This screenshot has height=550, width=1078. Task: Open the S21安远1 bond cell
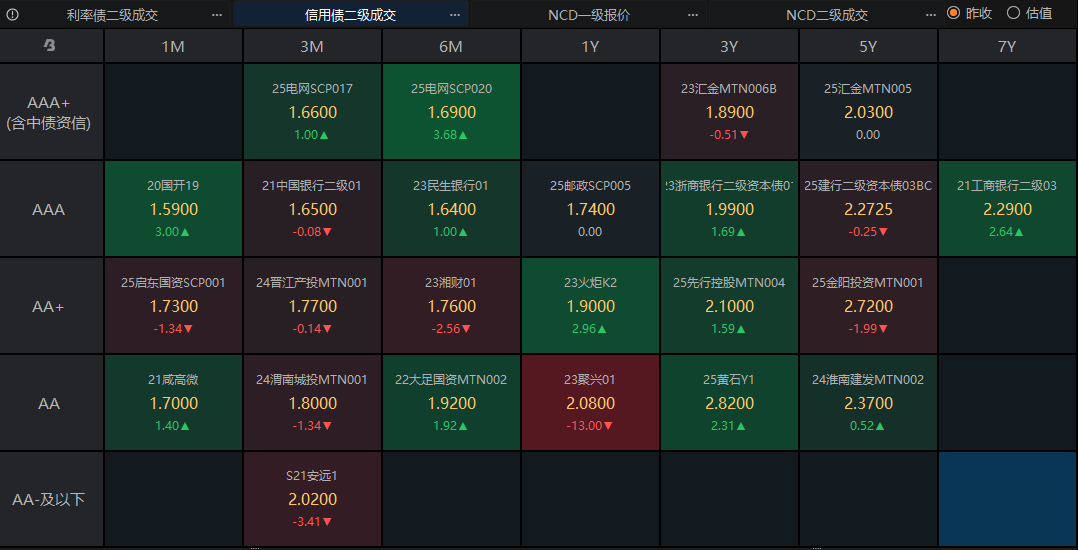click(312, 498)
